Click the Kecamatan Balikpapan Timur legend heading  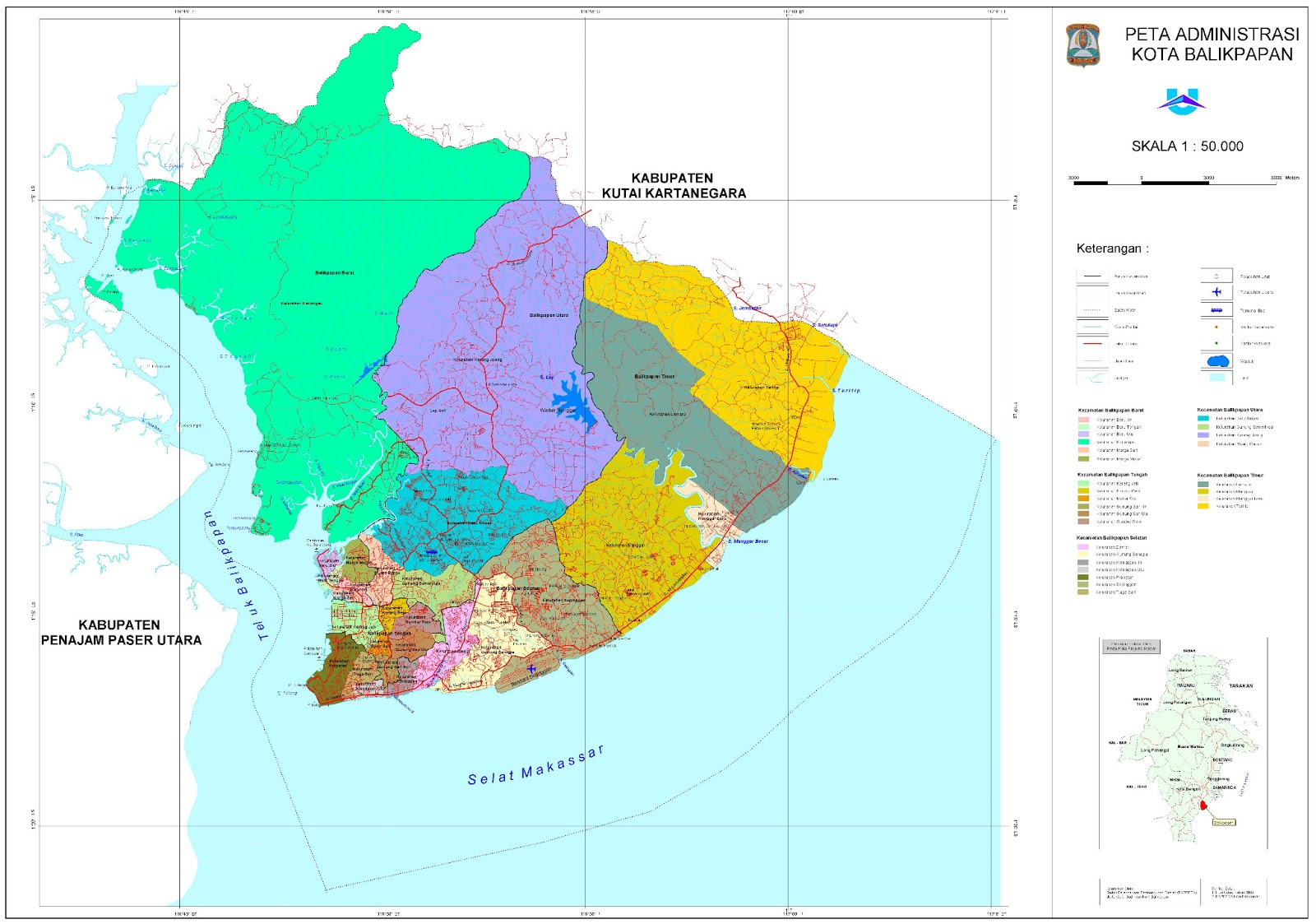pyautogui.click(x=1230, y=475)
